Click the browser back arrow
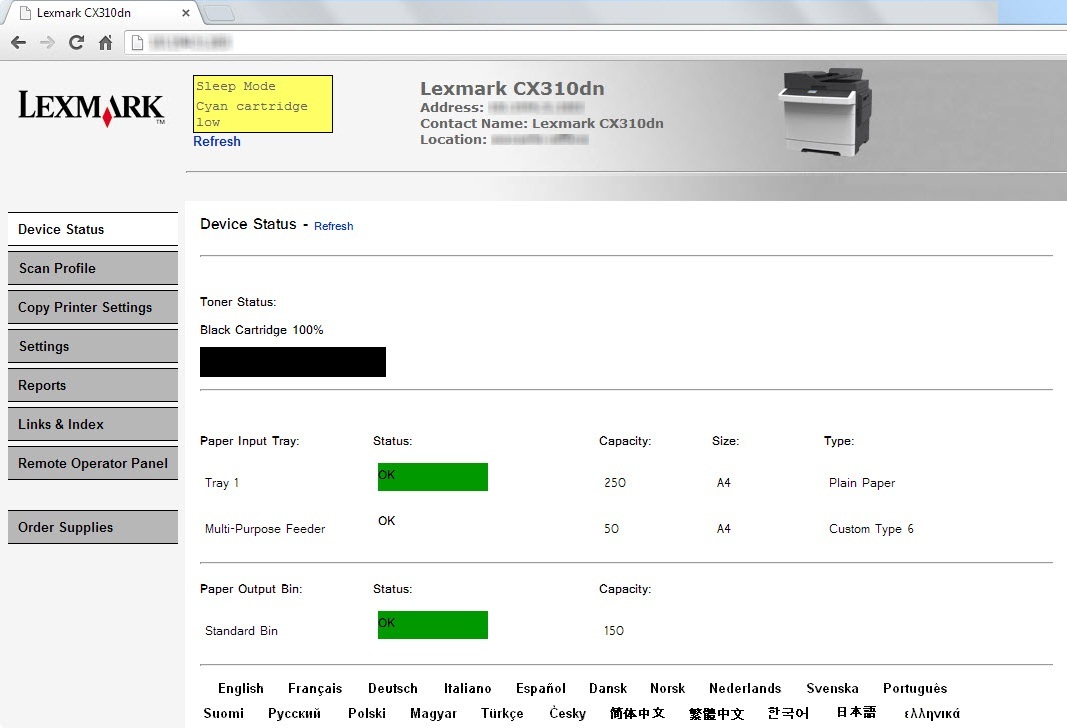1067x728 pixels. 17,42
